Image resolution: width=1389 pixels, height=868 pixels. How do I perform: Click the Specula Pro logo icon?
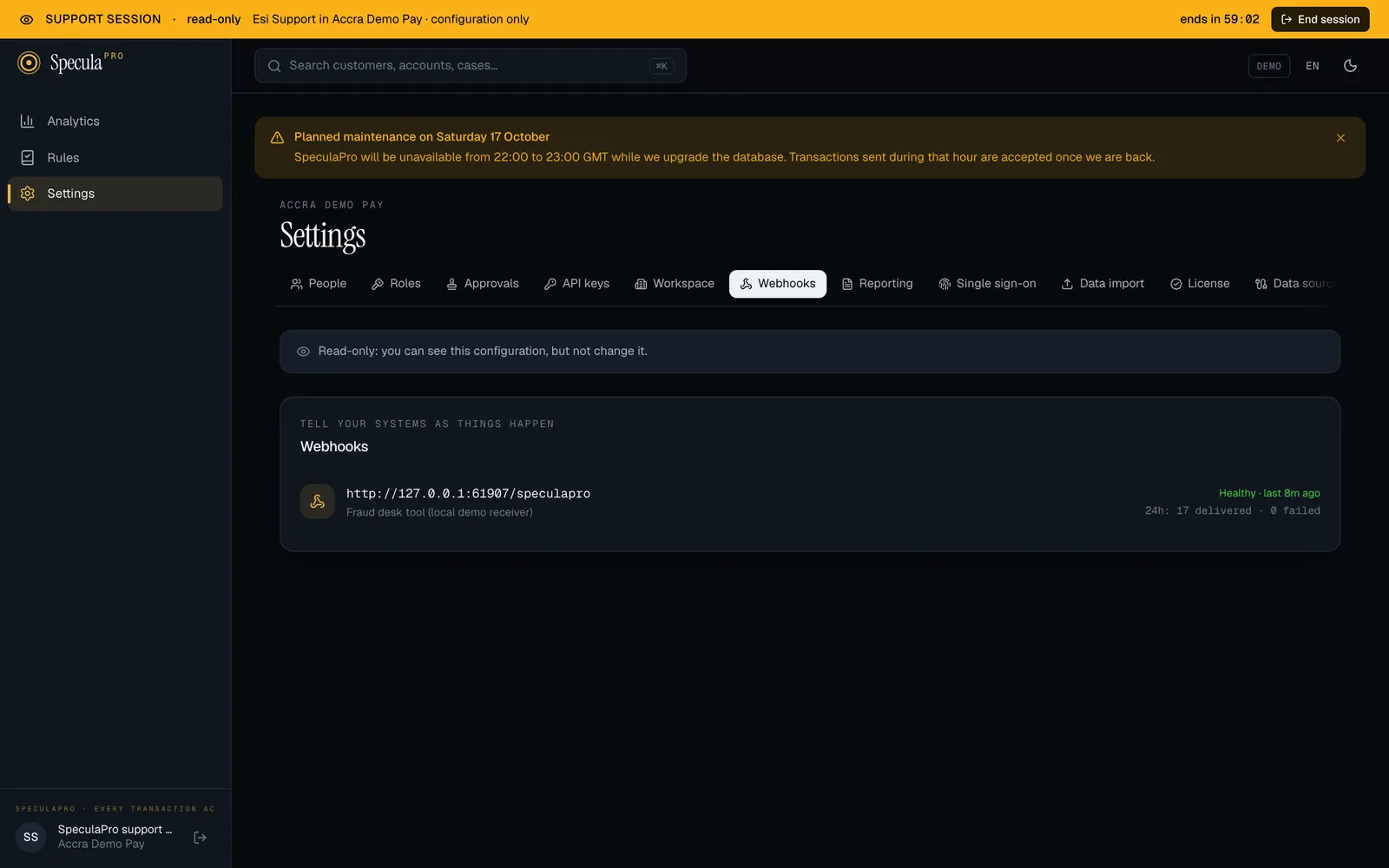(x=29, y=62)
